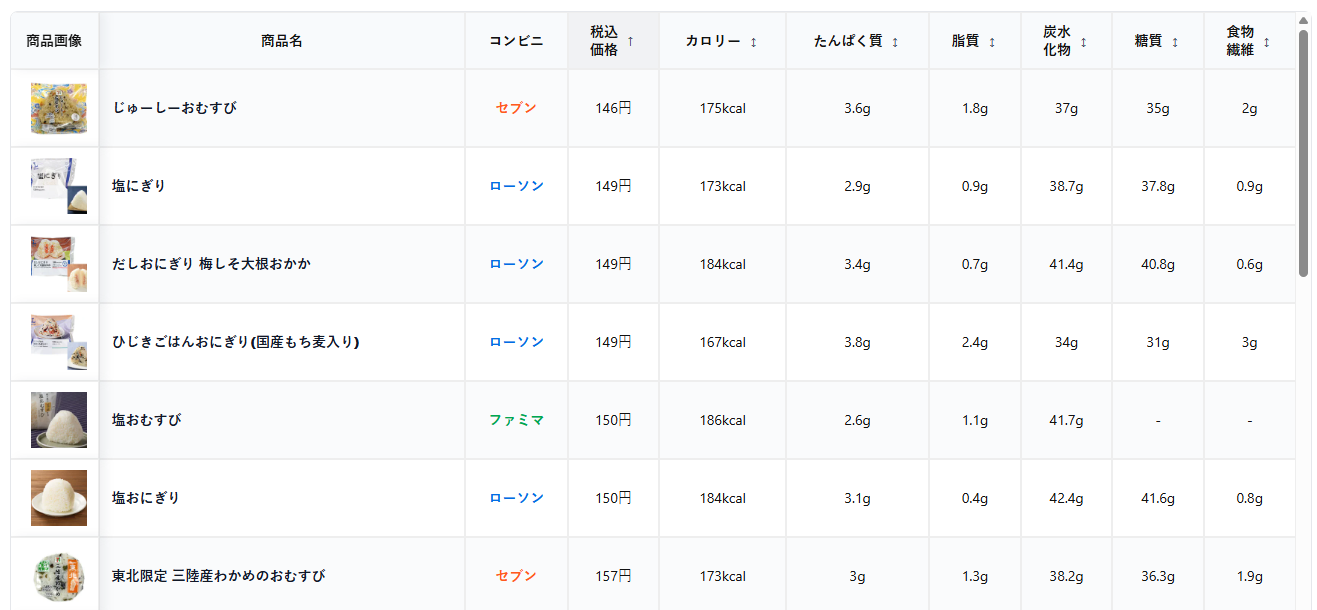Screen dimensions: 1317x610
Task: Click セブン in 三陸産わかめ row
Action: 516,576
